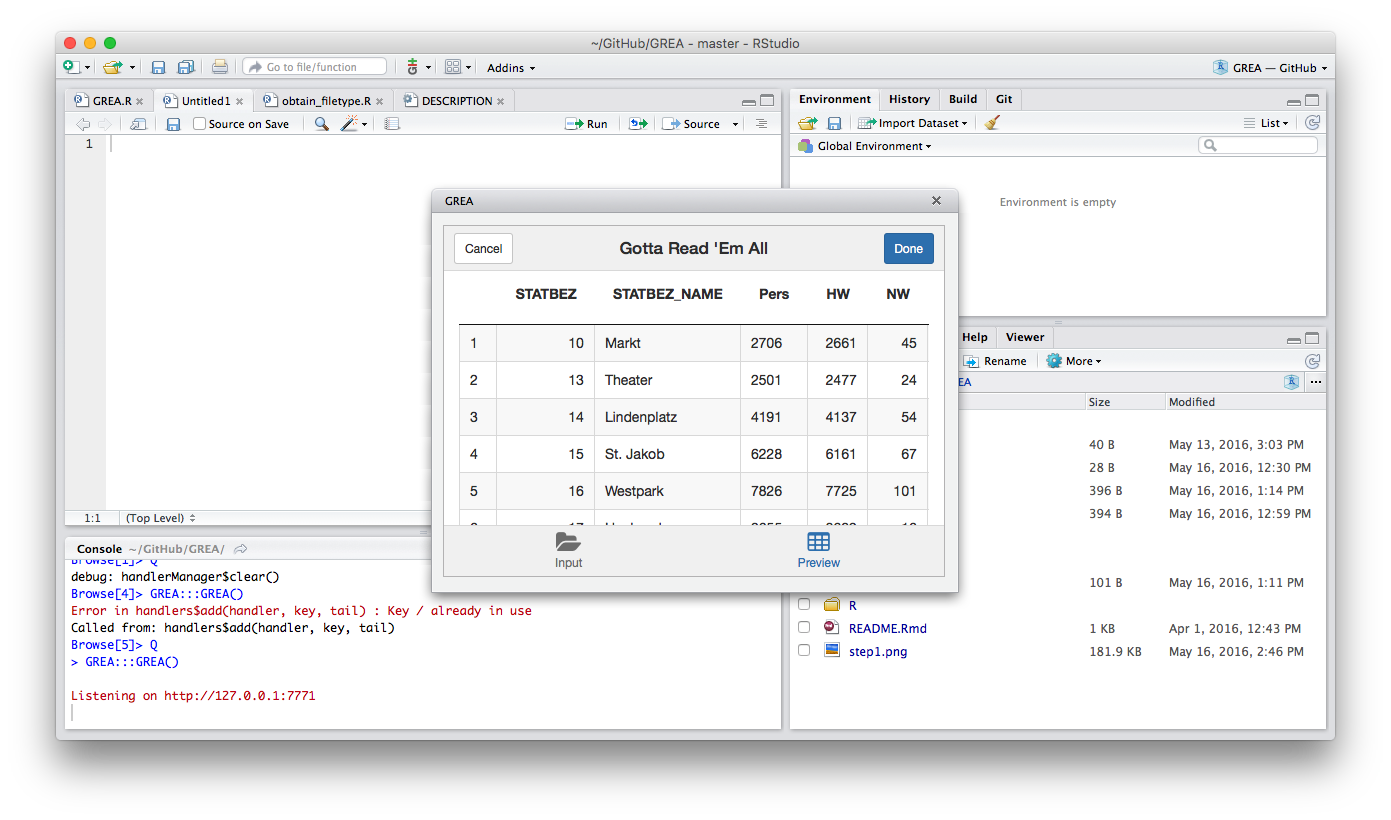Open the Git tab
Image resolution: width=1391 pixels, height=820 pixels.
pos(1004,99)
